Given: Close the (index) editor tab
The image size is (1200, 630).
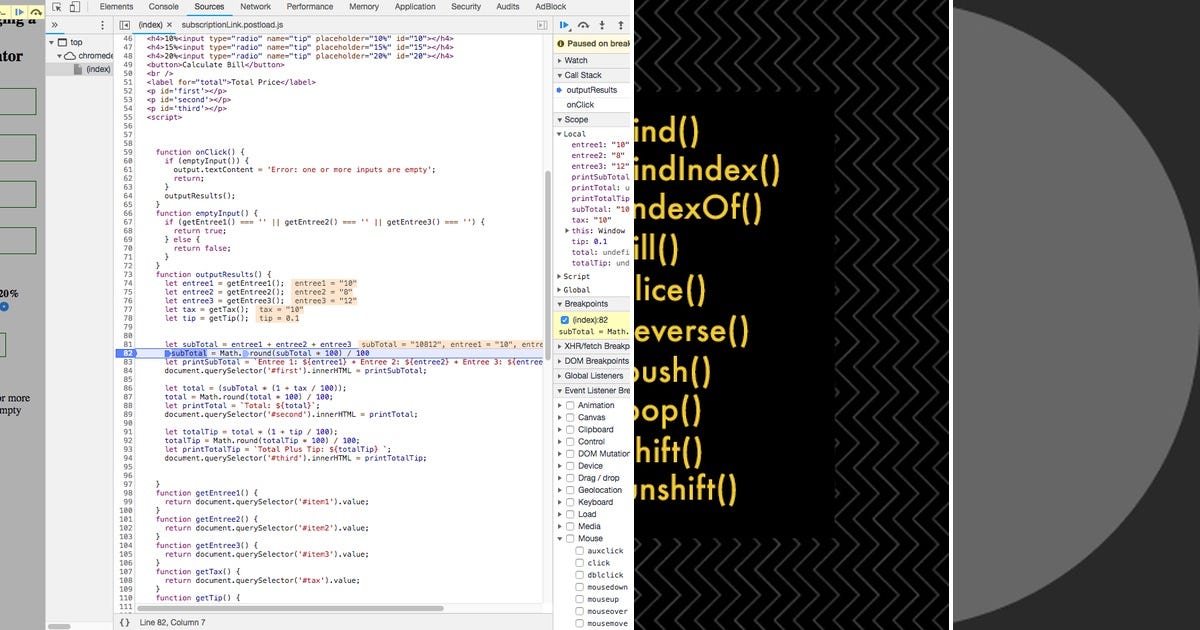Looking at the screenshot, I should pos(169,24).
